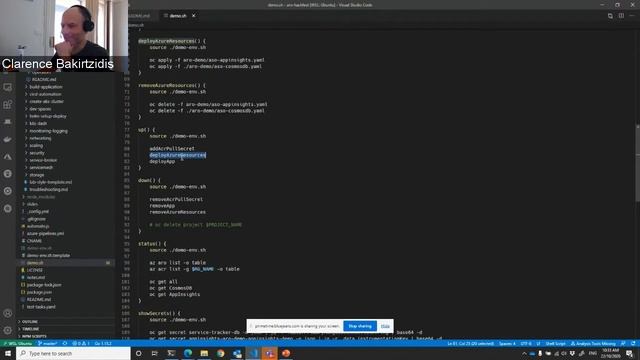Screen dimensions: 640x360
Task: Click the Type here to search box
Action: coord(73,353)
